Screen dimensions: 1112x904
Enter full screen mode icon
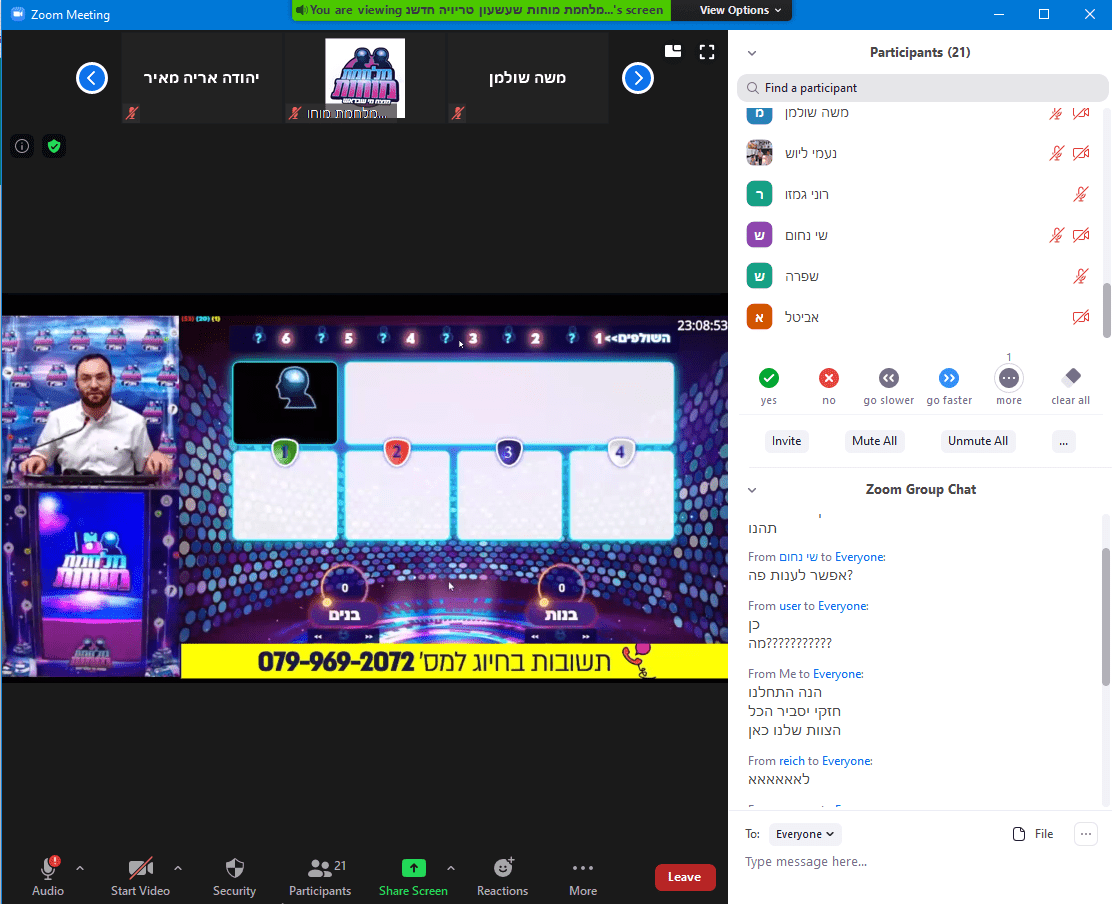pyautogui.click(x=707, y=52)
